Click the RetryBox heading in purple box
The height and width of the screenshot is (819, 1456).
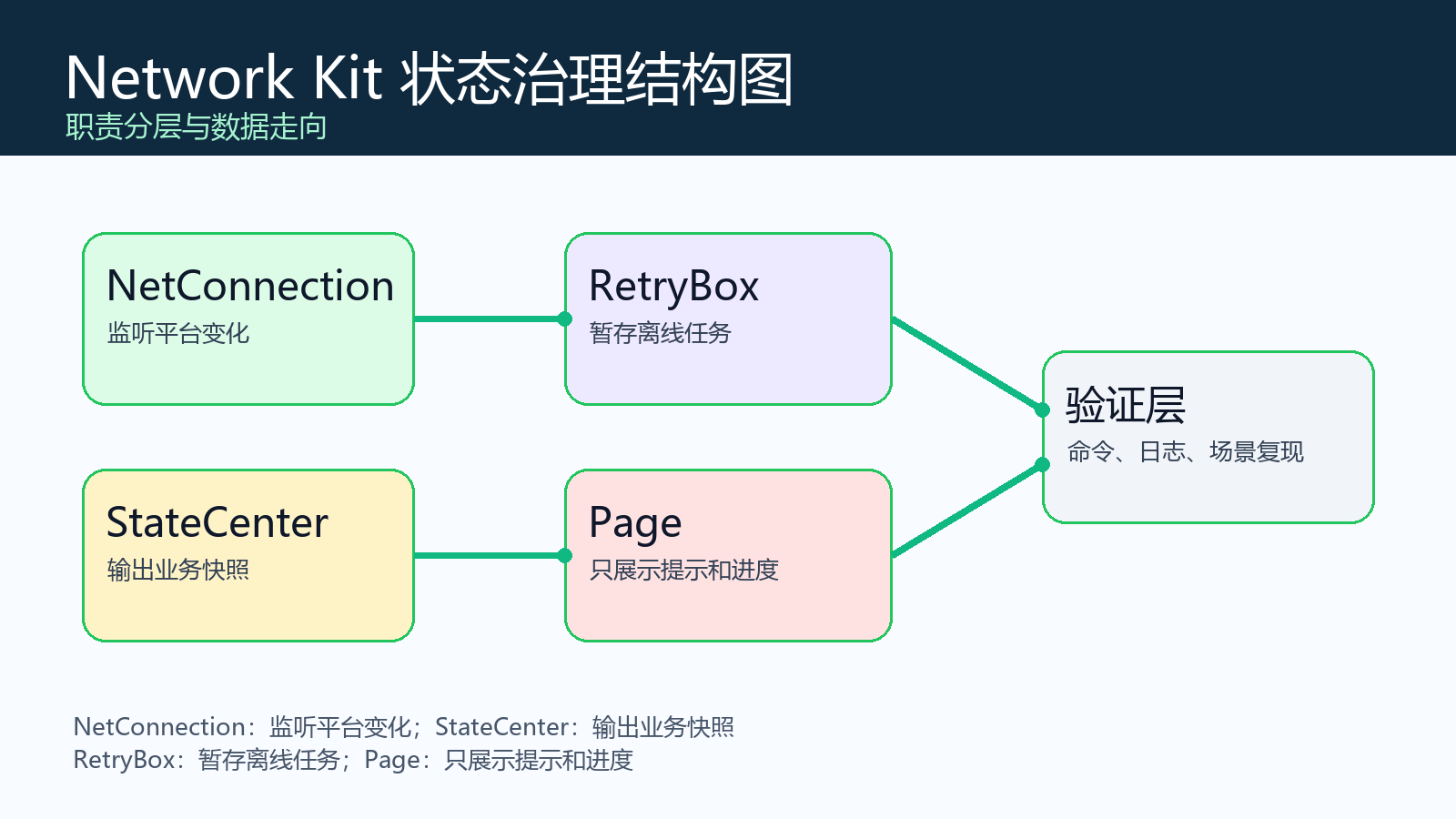(673, 287)
